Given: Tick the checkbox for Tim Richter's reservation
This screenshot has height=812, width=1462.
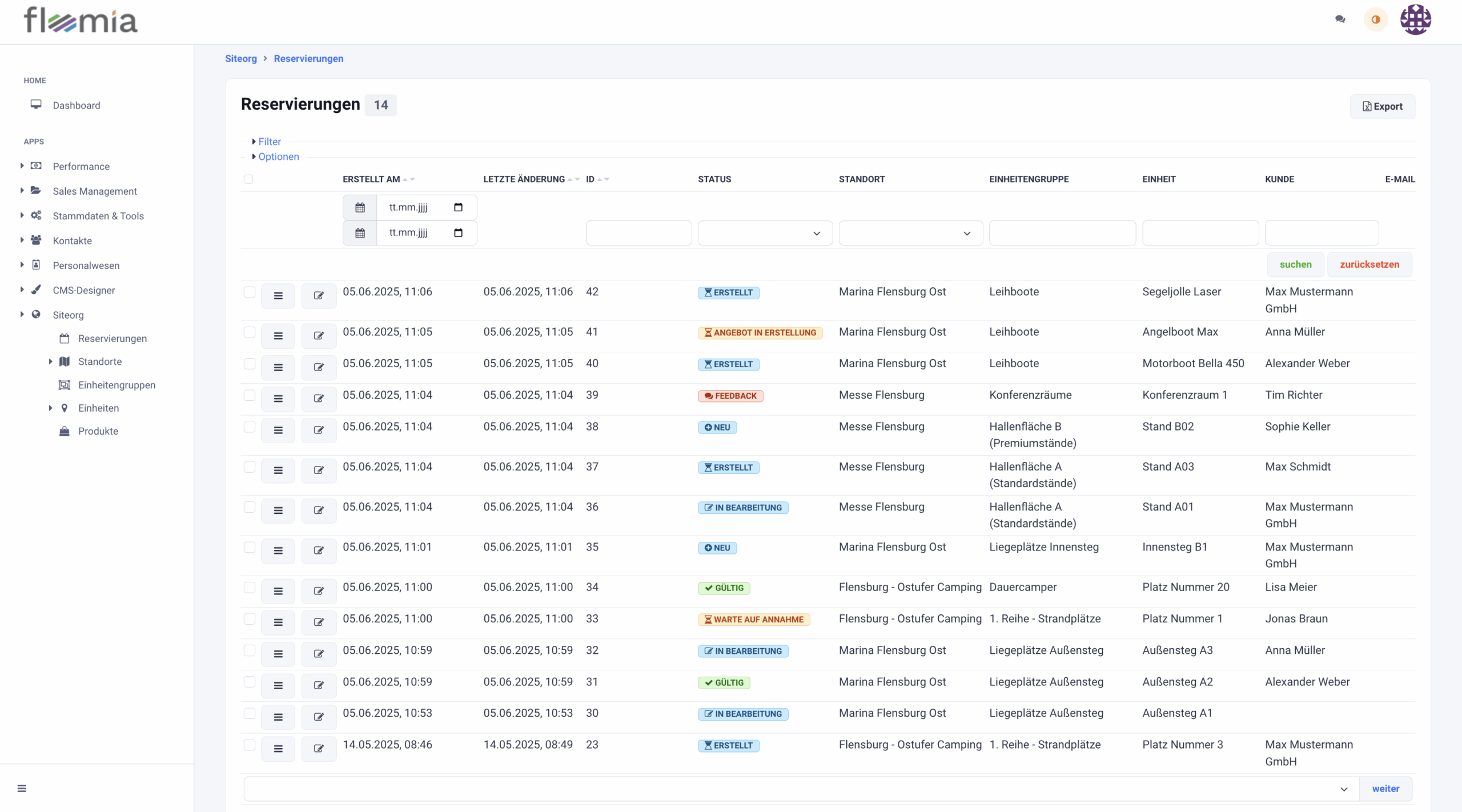Looking at the screenshot, I should pos(250,395).
